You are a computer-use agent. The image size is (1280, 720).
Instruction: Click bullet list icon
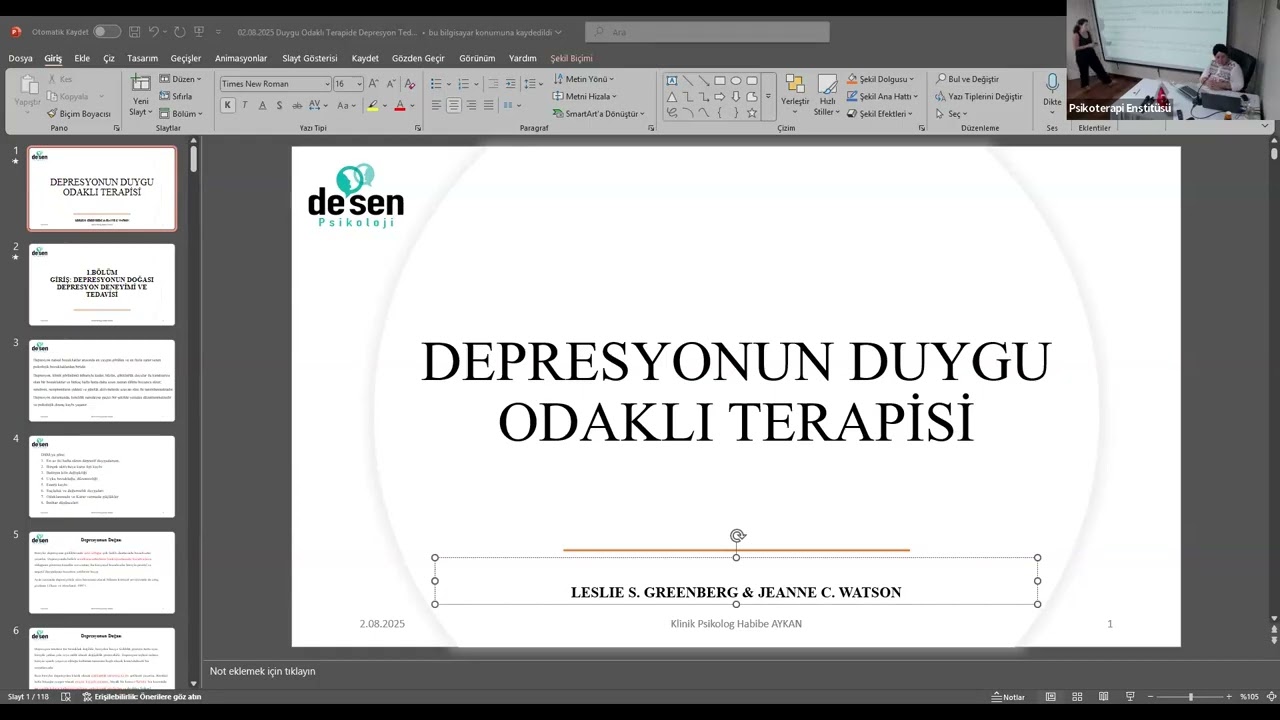[436, 84]
